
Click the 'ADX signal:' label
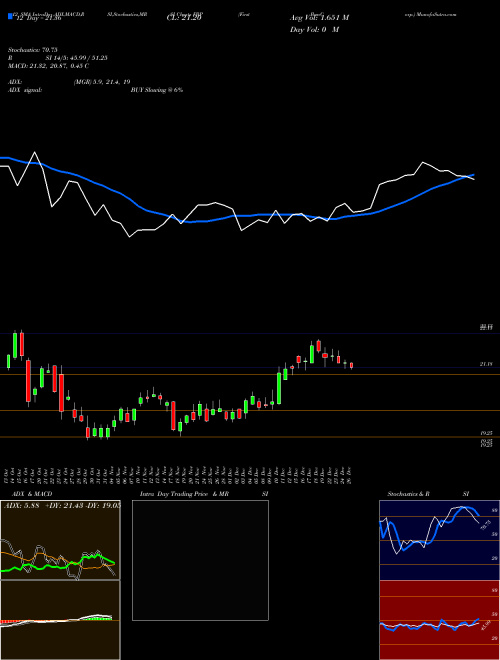(25, 90)
